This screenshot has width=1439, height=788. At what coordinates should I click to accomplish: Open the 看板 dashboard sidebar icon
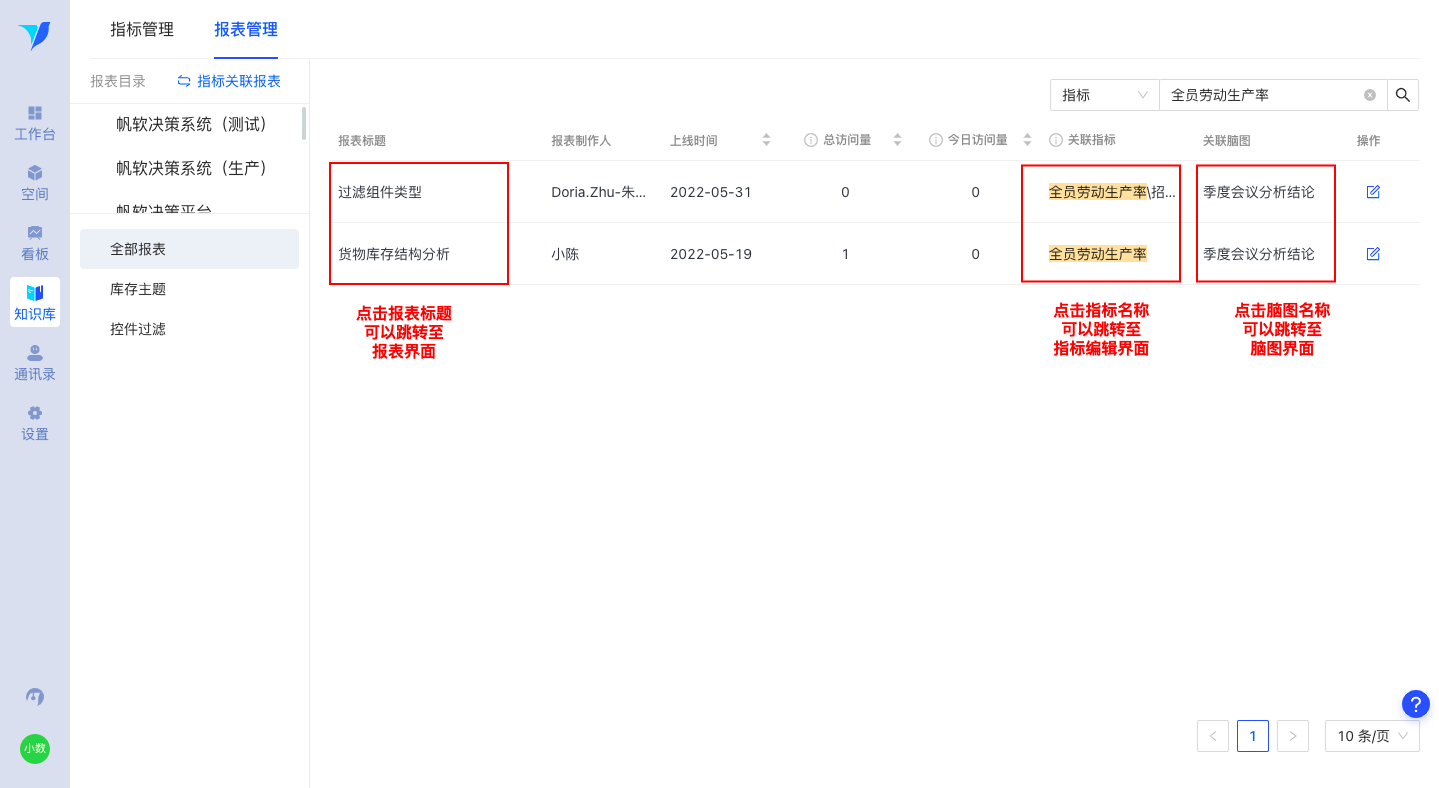(35, 243)
